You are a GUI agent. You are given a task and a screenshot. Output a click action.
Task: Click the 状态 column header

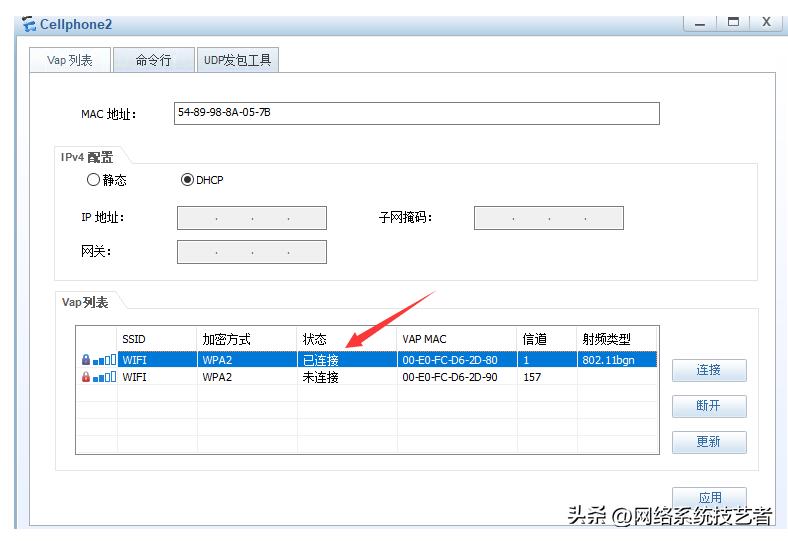click(347, 339)
